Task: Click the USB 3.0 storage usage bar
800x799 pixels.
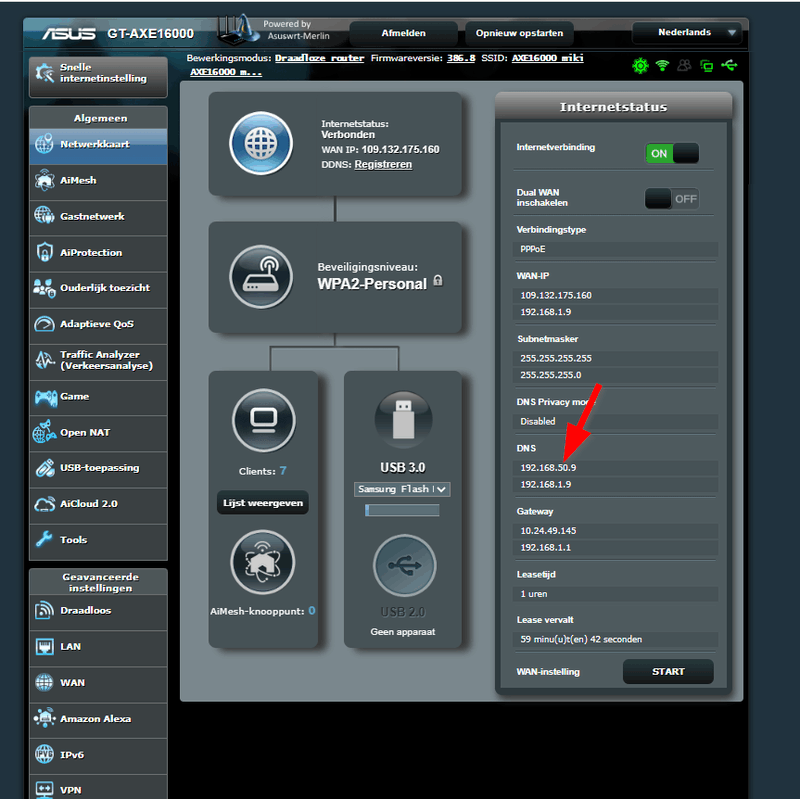Action: 402,510
